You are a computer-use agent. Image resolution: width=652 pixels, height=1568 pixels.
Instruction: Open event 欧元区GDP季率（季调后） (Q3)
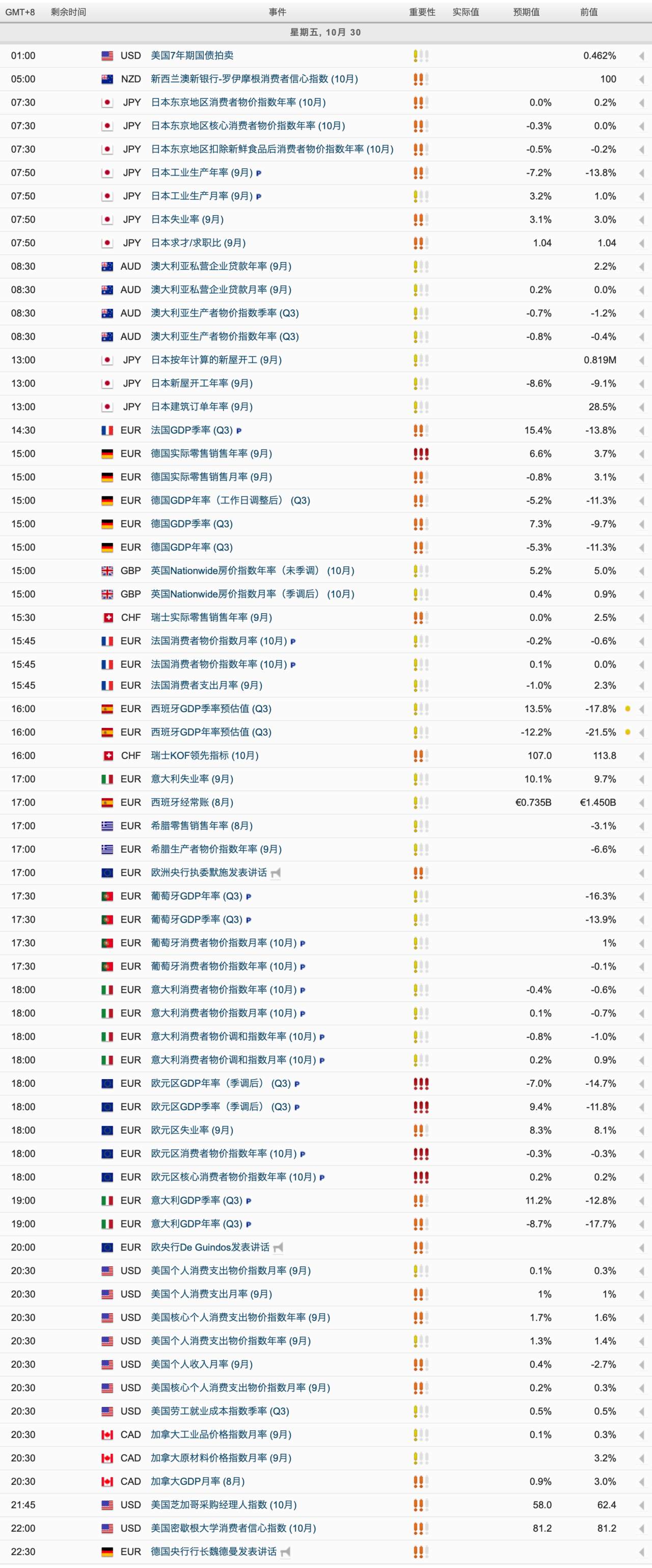[221, 1107]
